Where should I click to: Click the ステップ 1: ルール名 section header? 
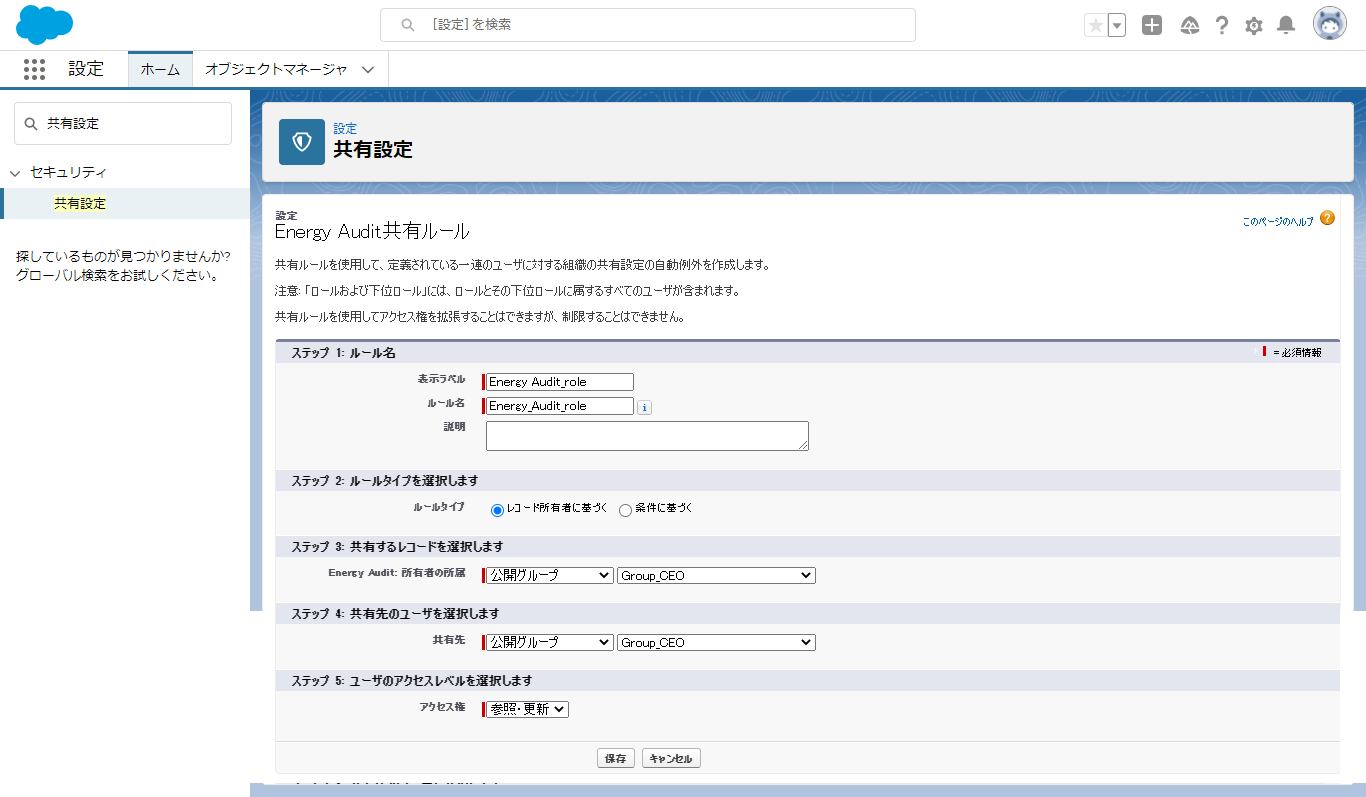click(807, 353)
